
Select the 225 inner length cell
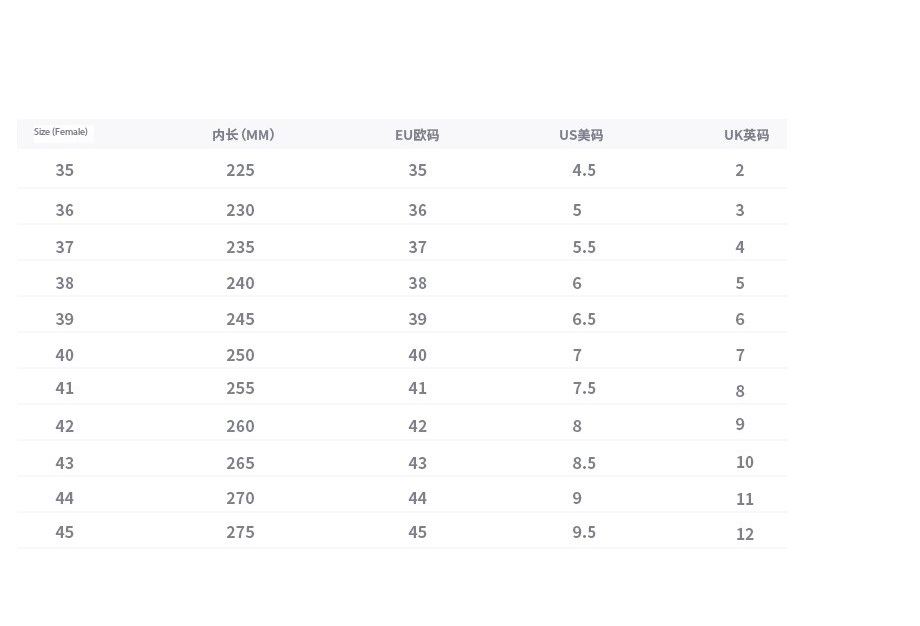click(240, 170)
